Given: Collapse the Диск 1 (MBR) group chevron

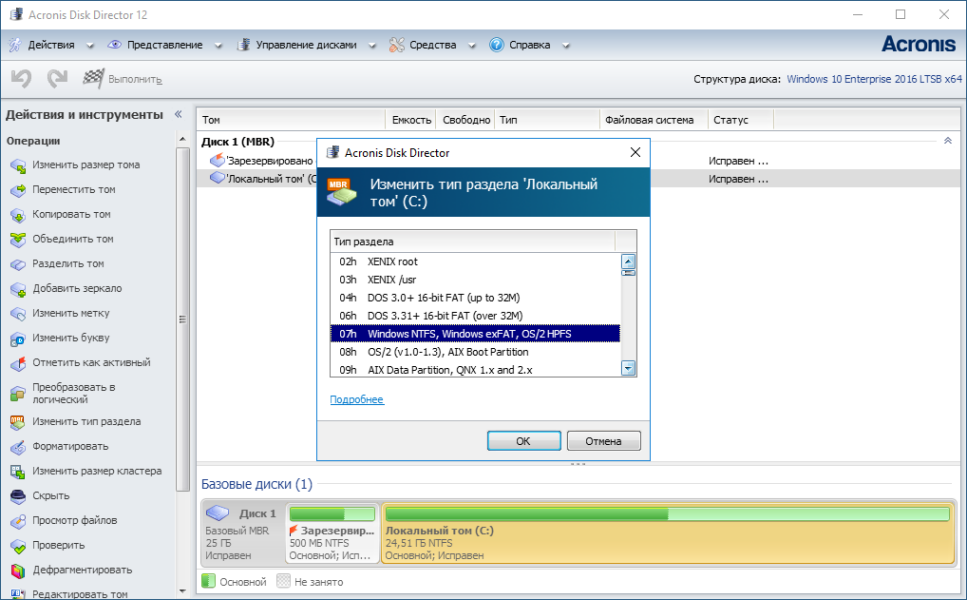Looking at the screenshot, I should (x=948, y=141).
